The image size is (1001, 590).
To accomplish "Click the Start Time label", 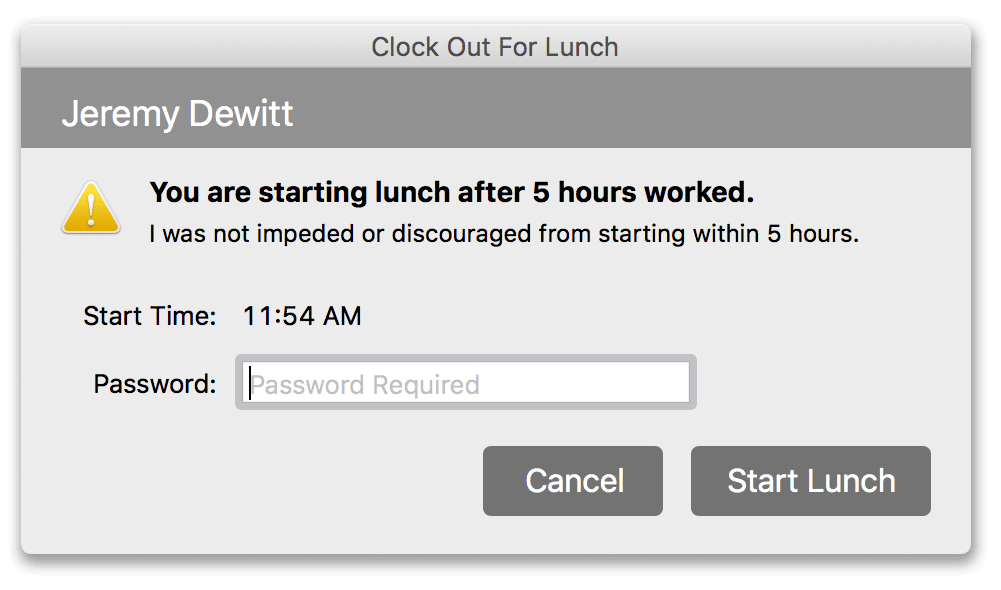I will click(150, 316).
